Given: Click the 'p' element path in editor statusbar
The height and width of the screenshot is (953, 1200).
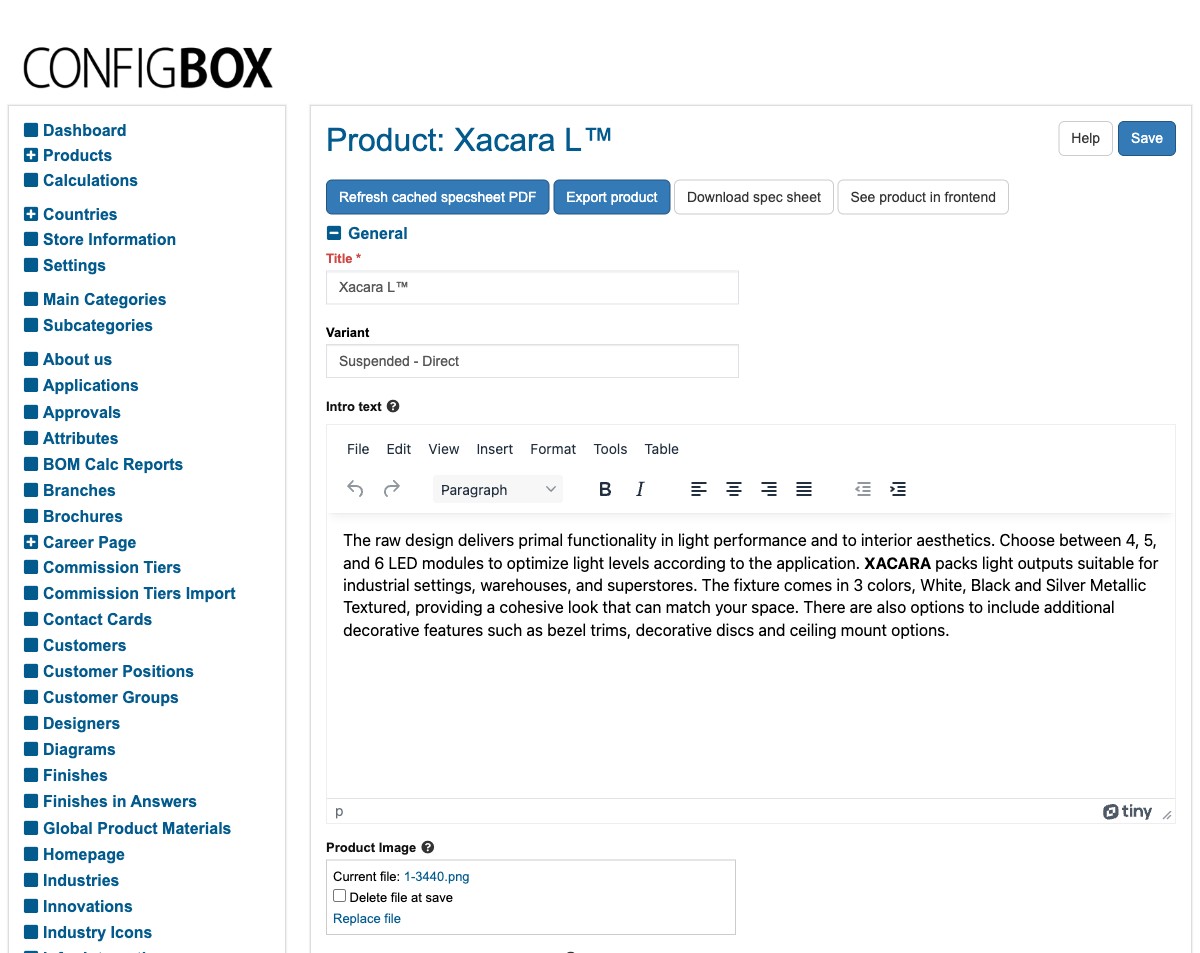Looking at the screenshot, I should pos(339,812).
